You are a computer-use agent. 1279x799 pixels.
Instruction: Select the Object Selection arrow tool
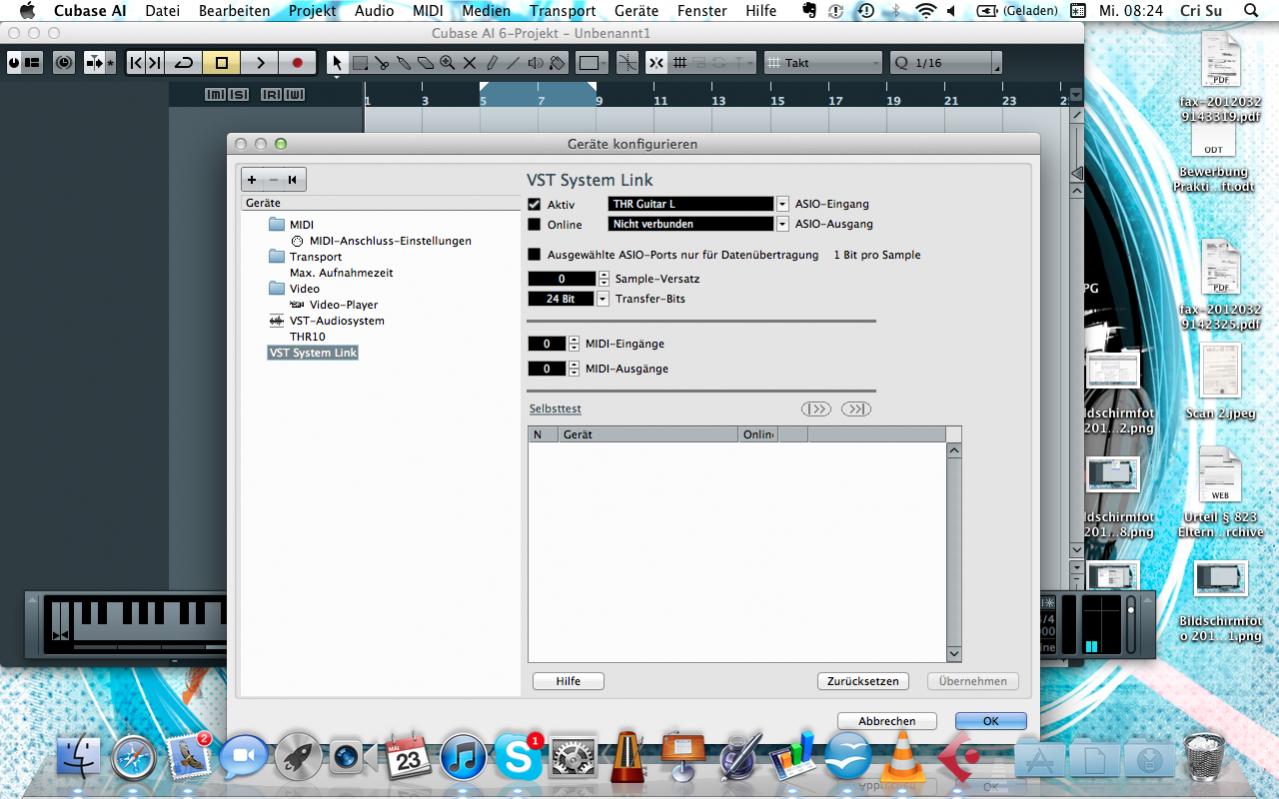[338, 63]
